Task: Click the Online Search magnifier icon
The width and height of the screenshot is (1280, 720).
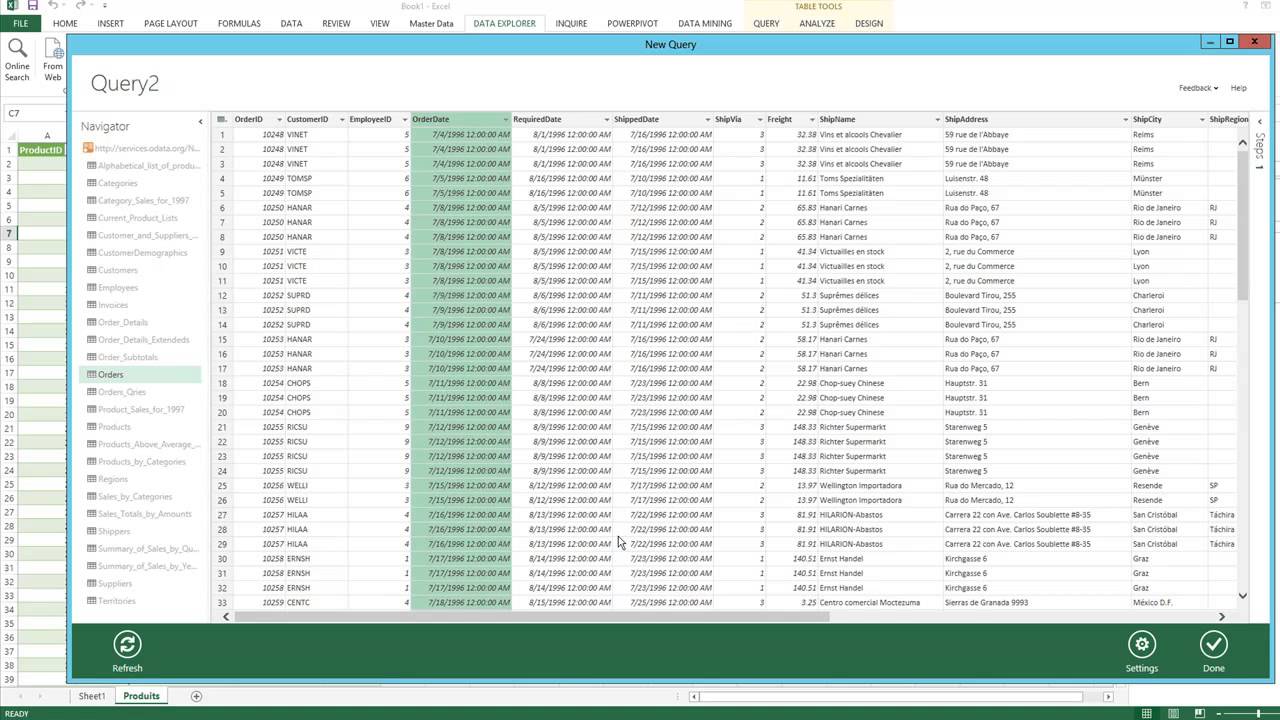Action: pos(17,48)
